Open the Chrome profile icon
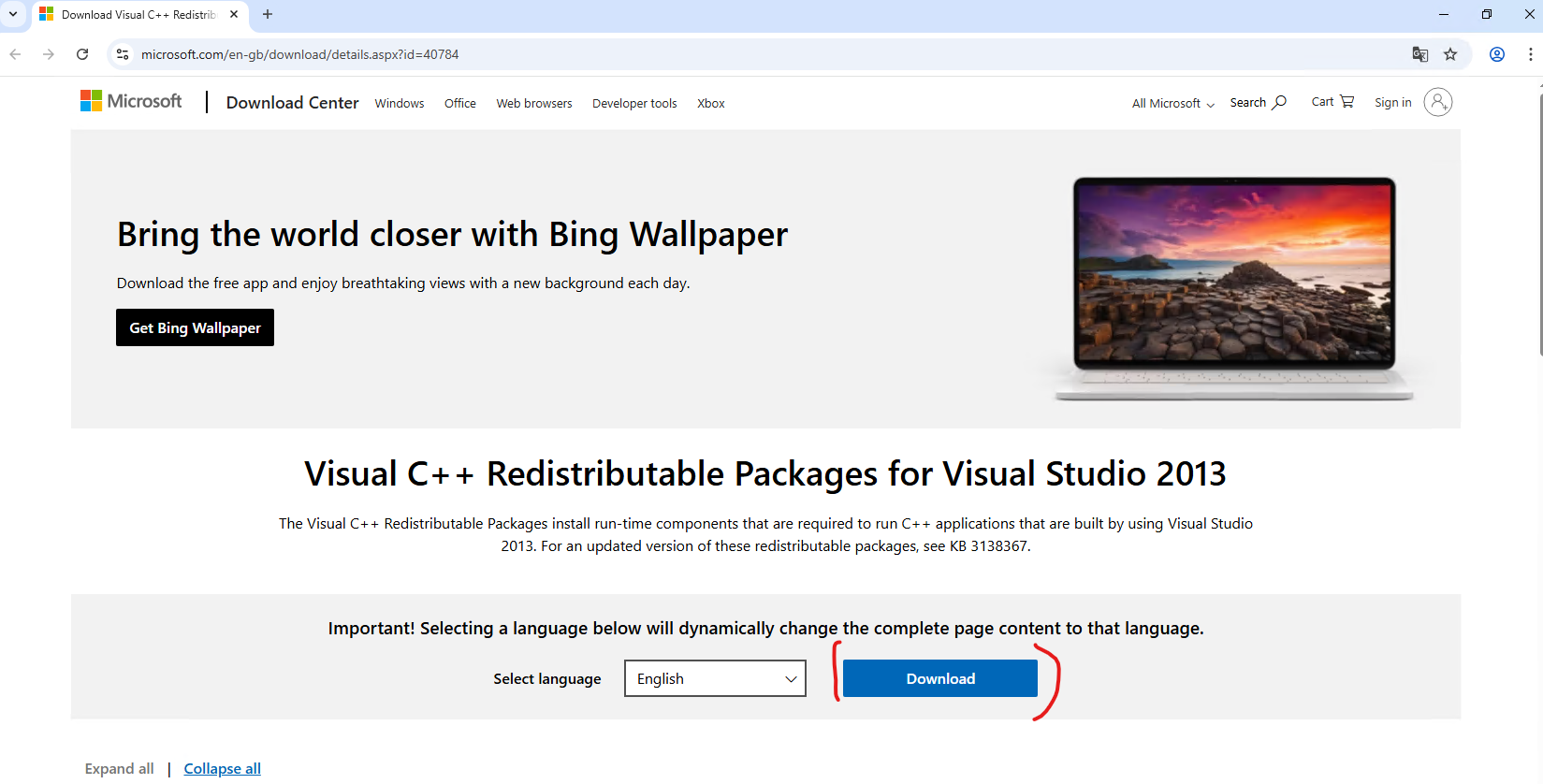 tap(1497, 54)
